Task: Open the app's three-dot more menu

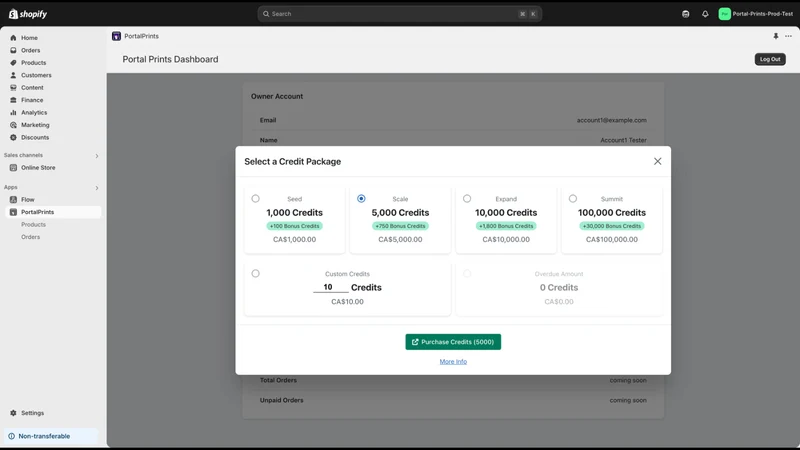Action: coord(788,36)
